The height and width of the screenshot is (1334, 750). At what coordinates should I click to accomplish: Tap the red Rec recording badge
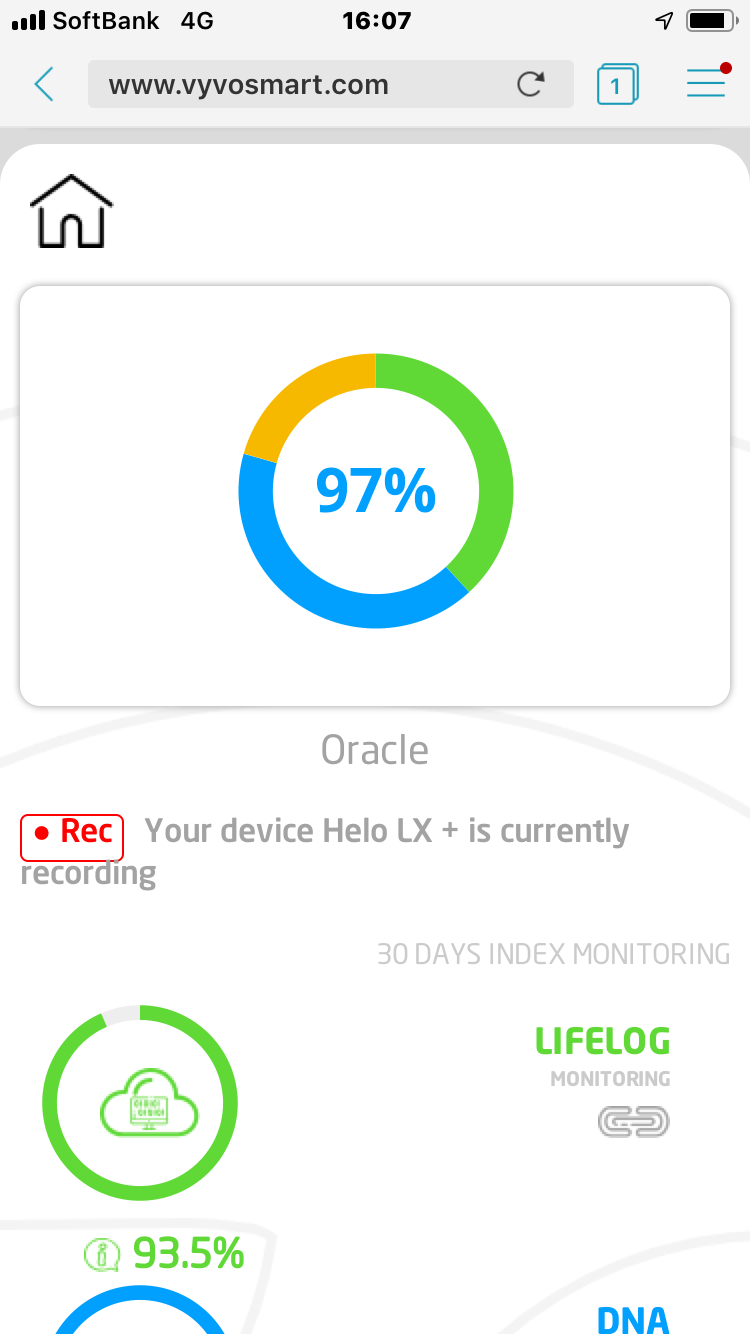[72, 837]
